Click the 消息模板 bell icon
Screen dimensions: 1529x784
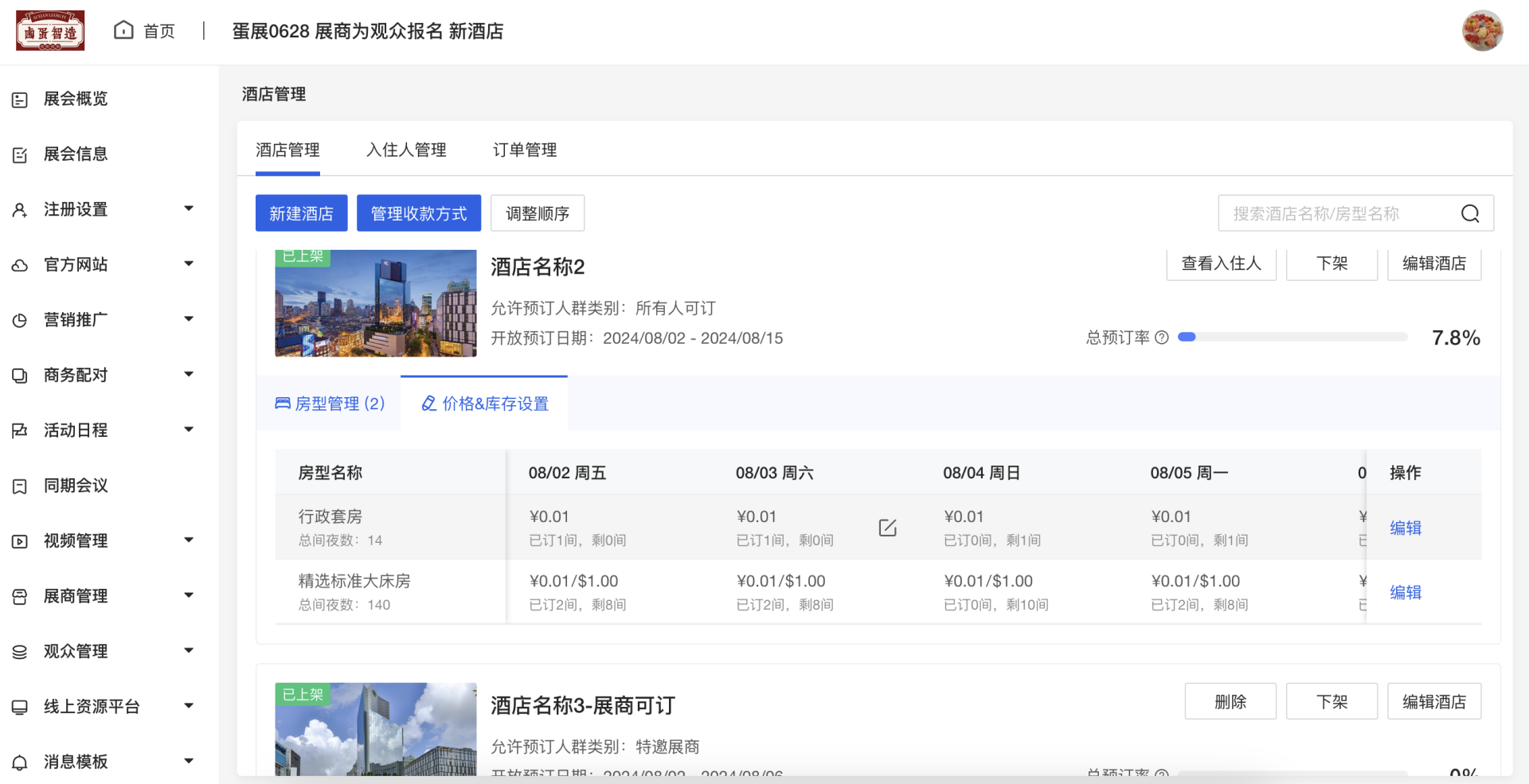pyautogui.click(x=20, y=763)
